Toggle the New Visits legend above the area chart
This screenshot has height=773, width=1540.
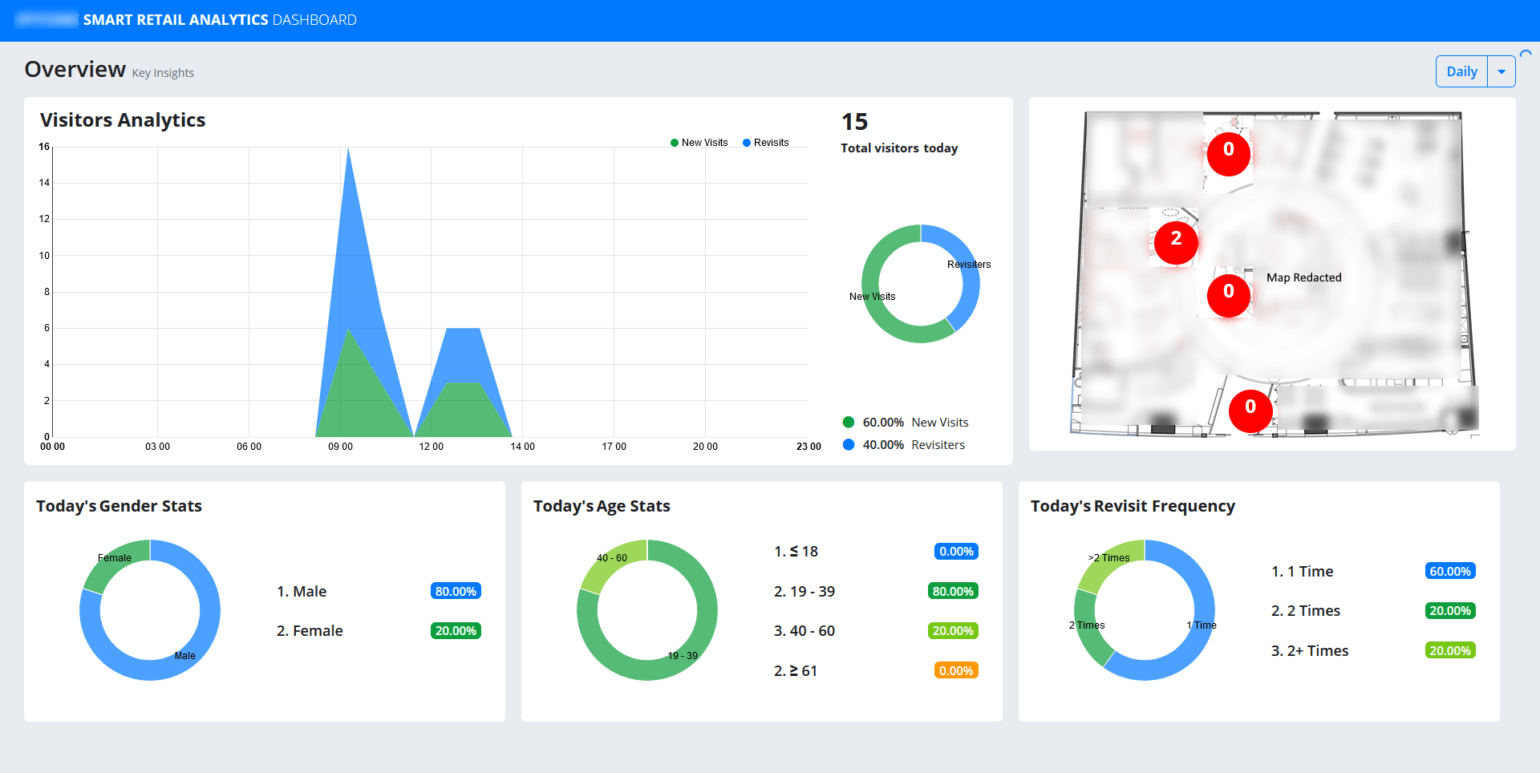coord(699,143)
